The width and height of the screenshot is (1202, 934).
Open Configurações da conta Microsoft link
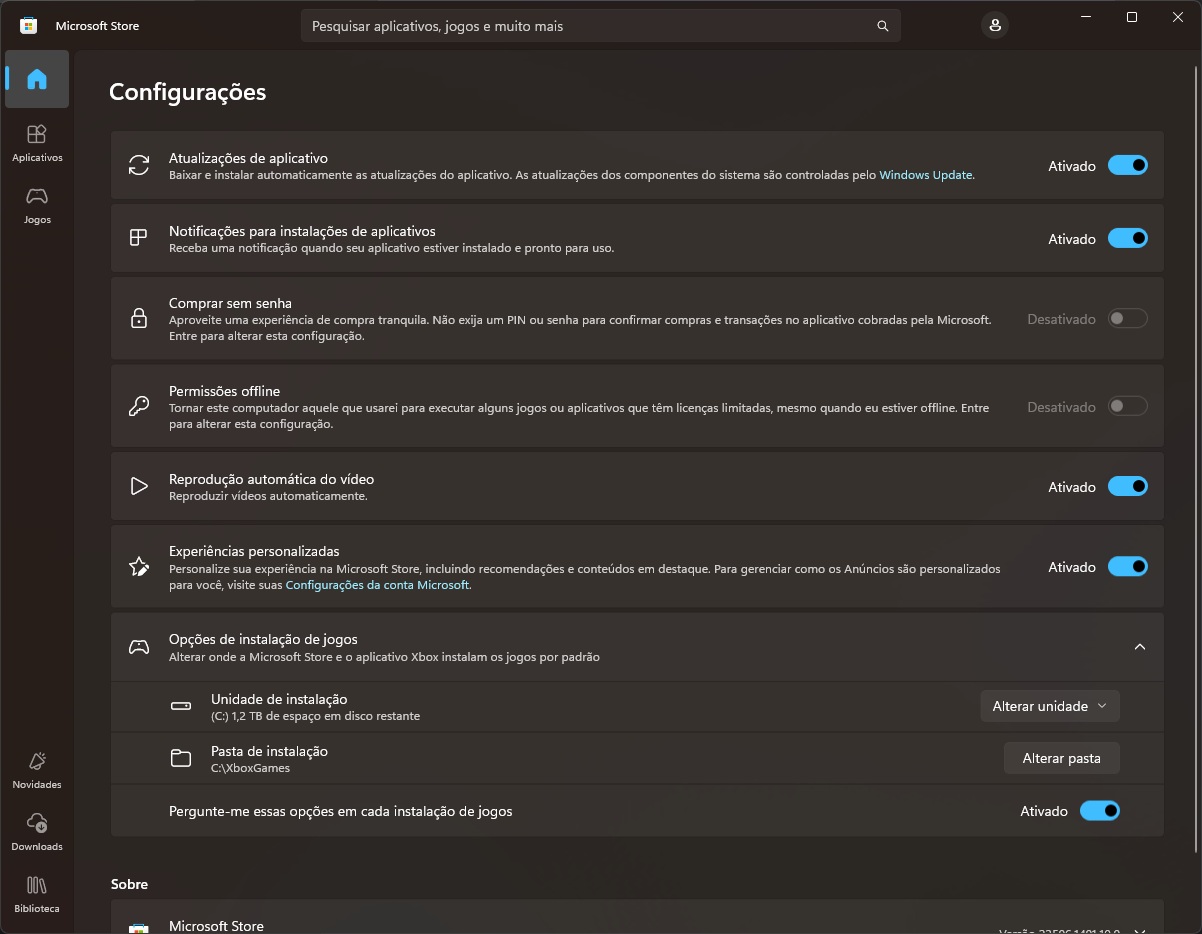point(377,585)
